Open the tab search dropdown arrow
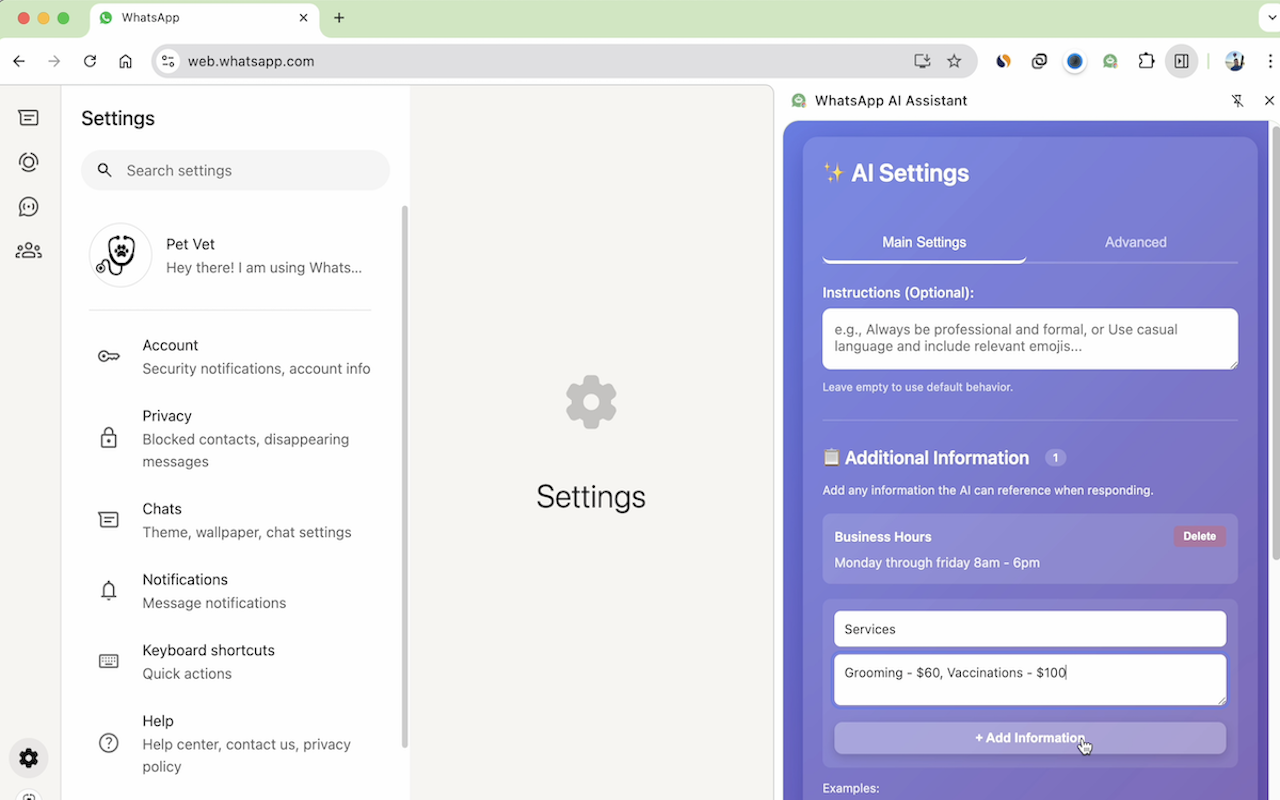This screenshot has height=800, width=1280. (1270, 18)
